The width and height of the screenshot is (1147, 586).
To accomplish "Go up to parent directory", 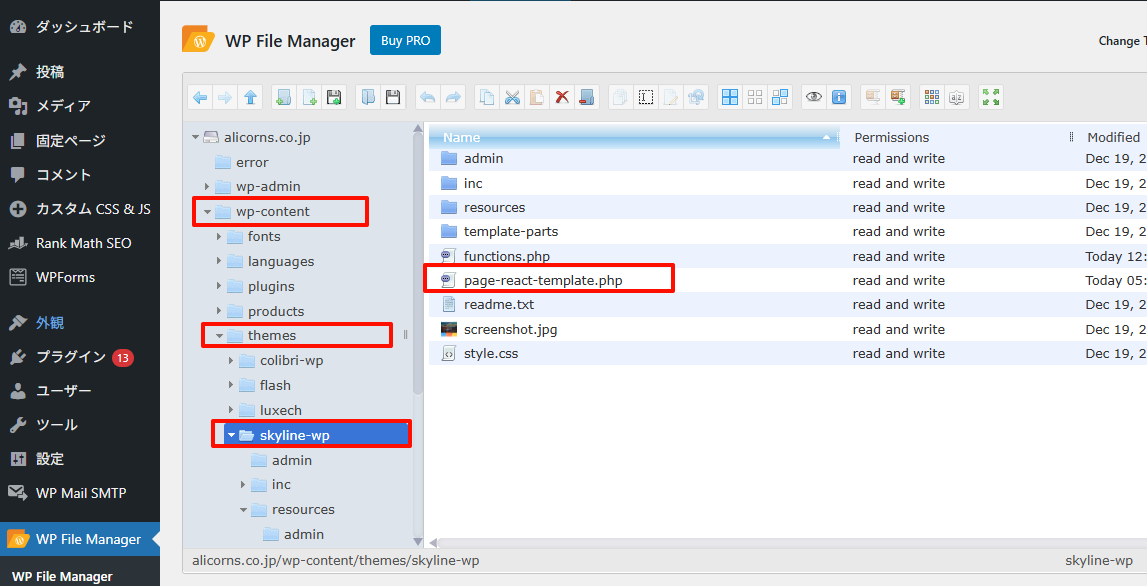I will (250, 97).
